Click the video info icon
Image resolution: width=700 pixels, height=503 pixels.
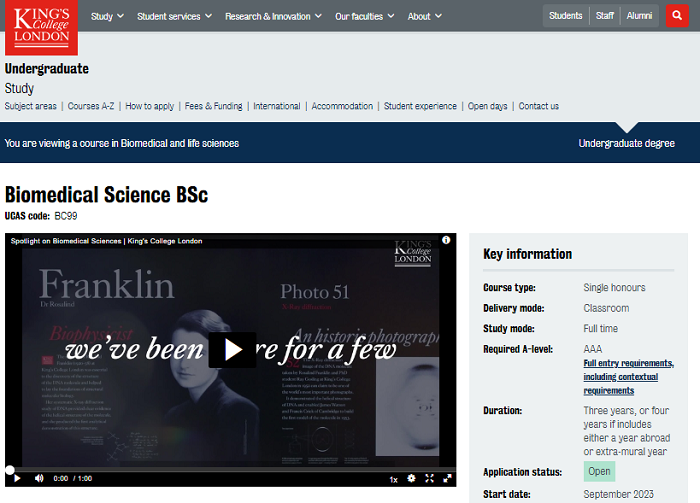(x=446, y=241)
